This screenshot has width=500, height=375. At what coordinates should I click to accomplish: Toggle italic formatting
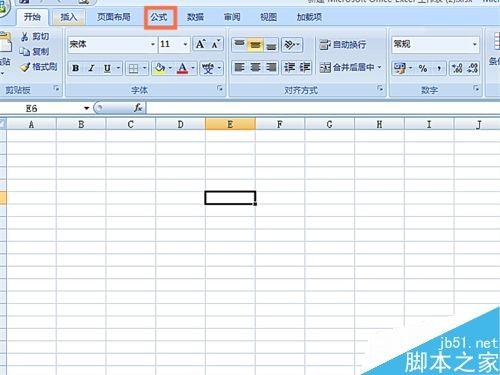point(91,68)
